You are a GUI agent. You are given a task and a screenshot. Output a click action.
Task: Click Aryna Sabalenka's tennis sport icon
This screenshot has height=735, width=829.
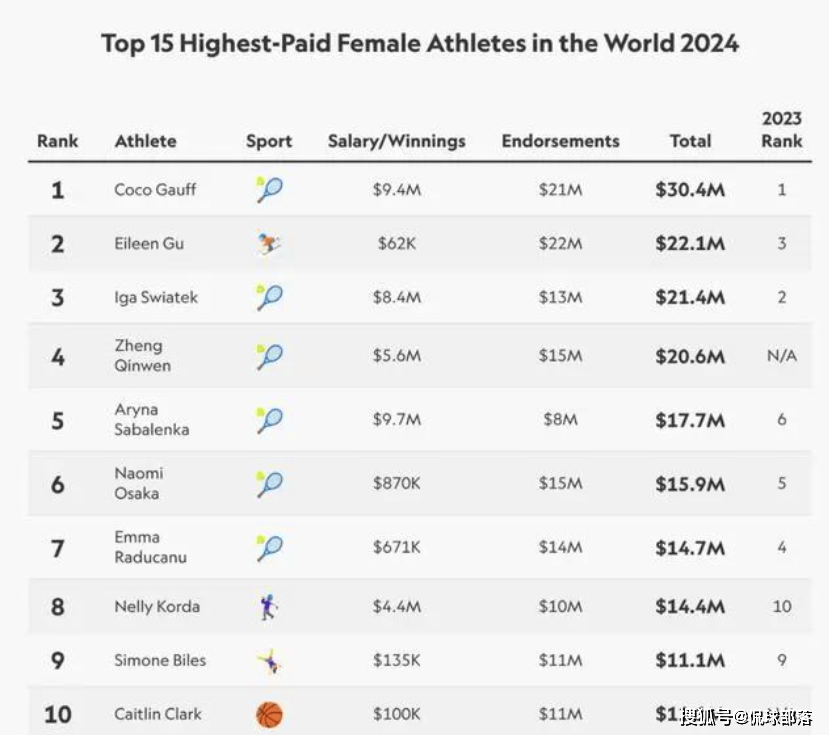[268, 420]
